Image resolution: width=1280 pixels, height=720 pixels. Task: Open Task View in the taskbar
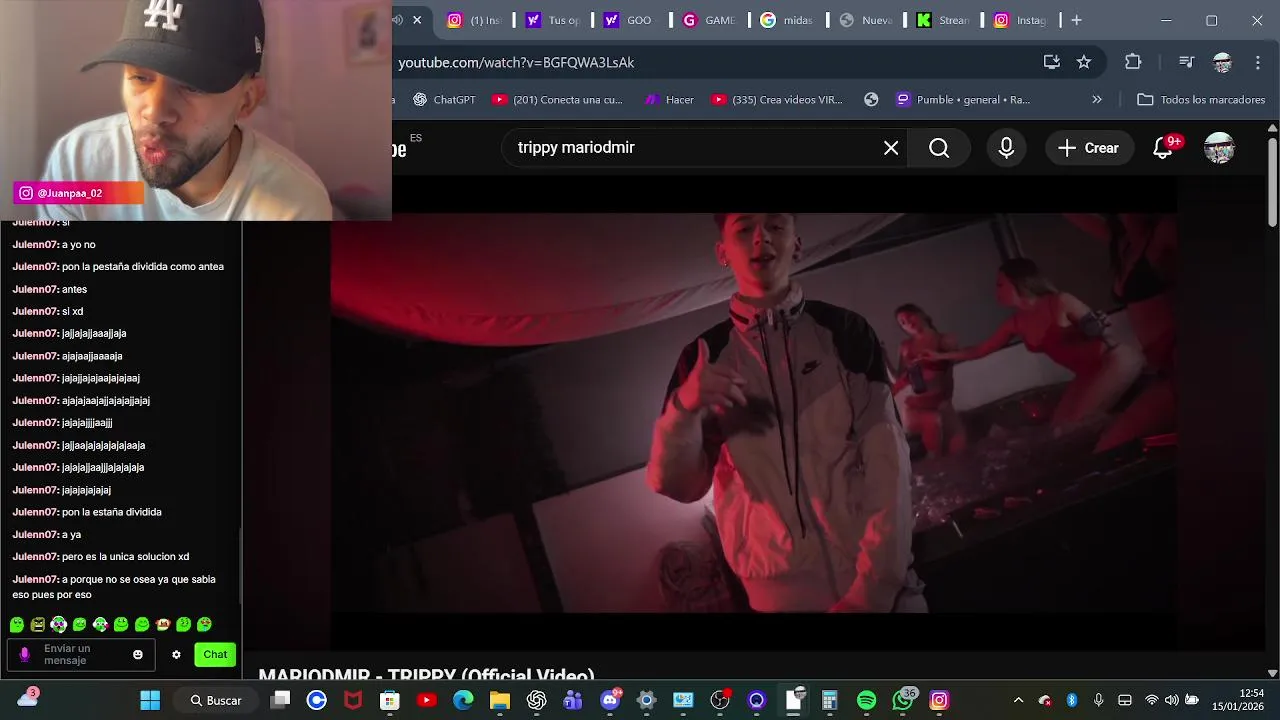[x=281, y=700]
